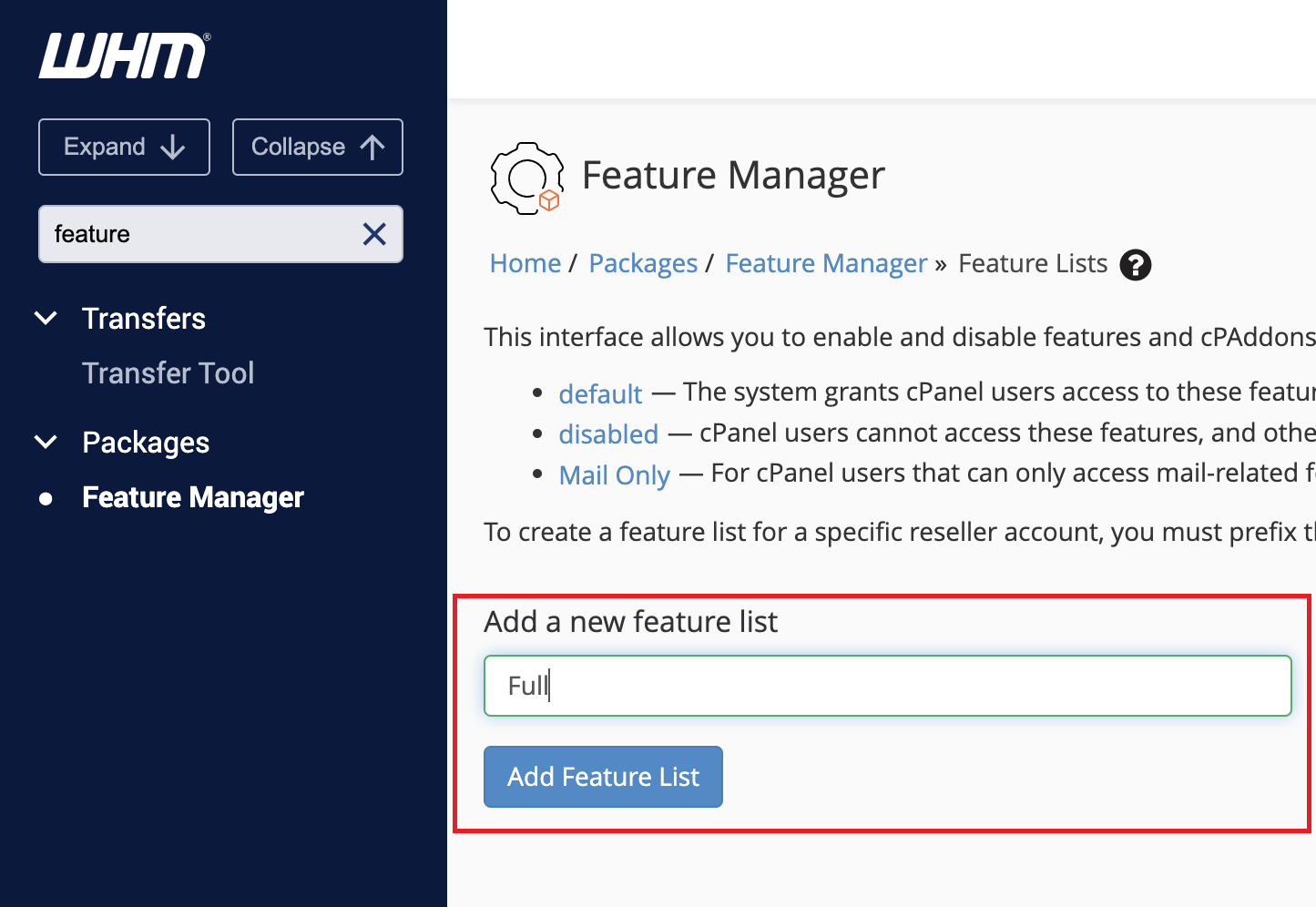Select Feature Manager in the sidebar
The height and width of the screenshot is (907, 1316).
[192, 498]
